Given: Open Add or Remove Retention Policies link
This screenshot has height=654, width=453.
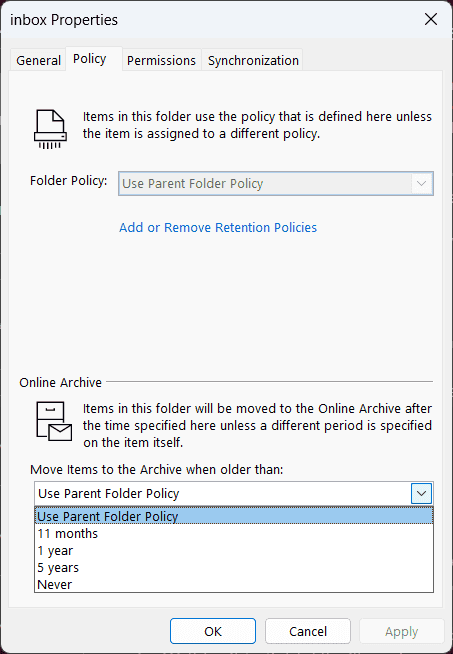Looking at the screenshot, I should click(x=218, y=227).
